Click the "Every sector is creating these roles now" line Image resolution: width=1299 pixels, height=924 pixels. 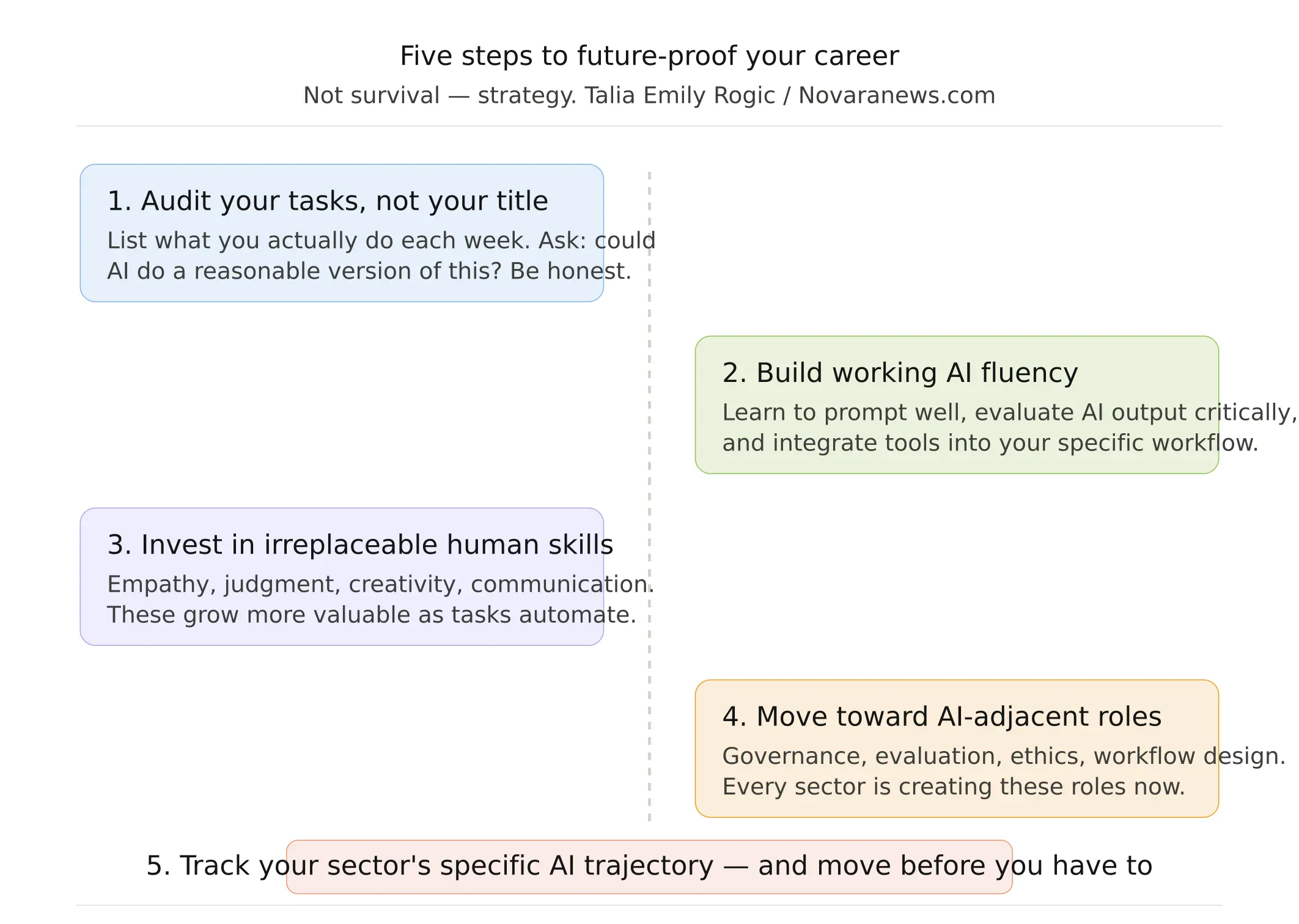coord(953,787)
